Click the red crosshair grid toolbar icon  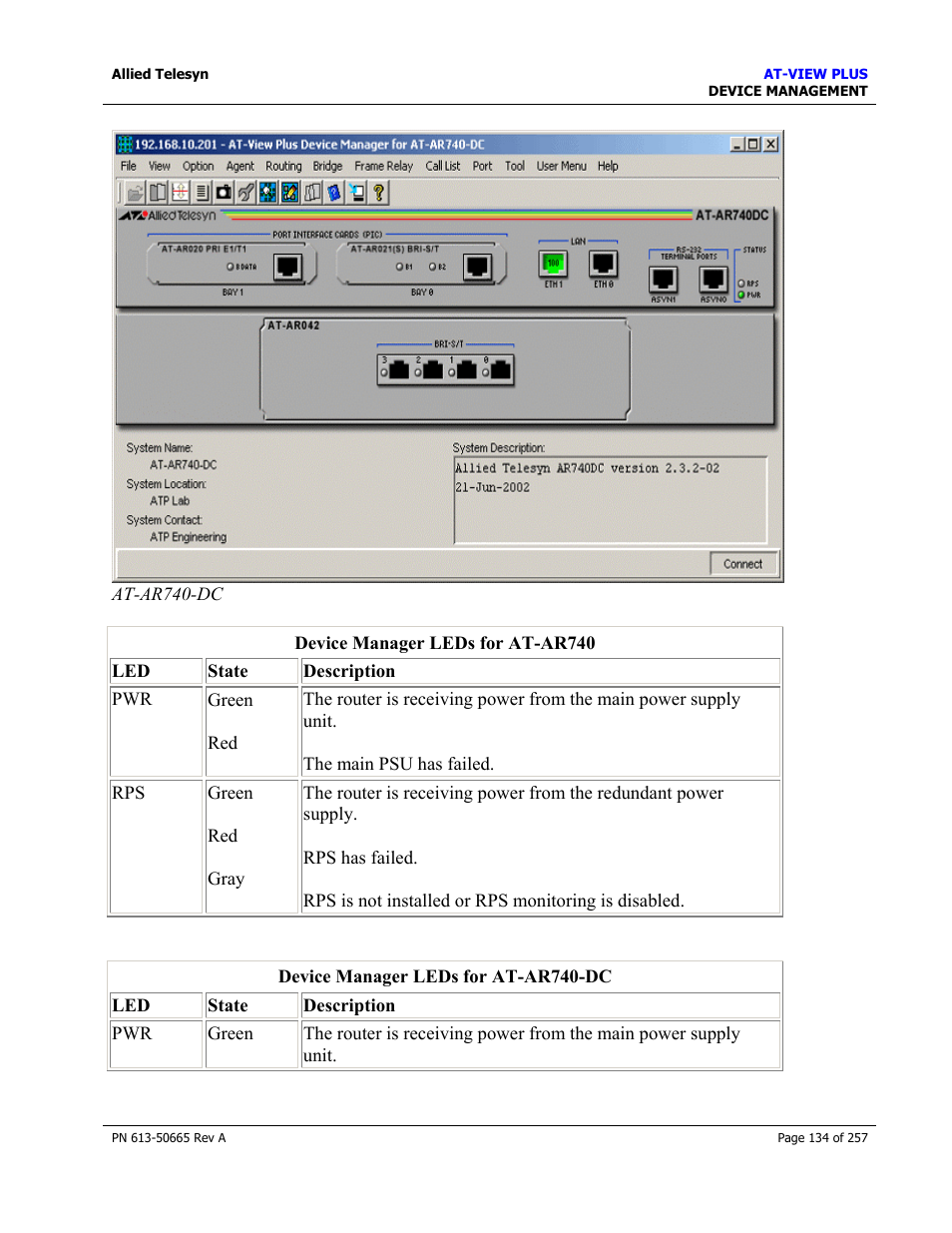tap(180, 193)
